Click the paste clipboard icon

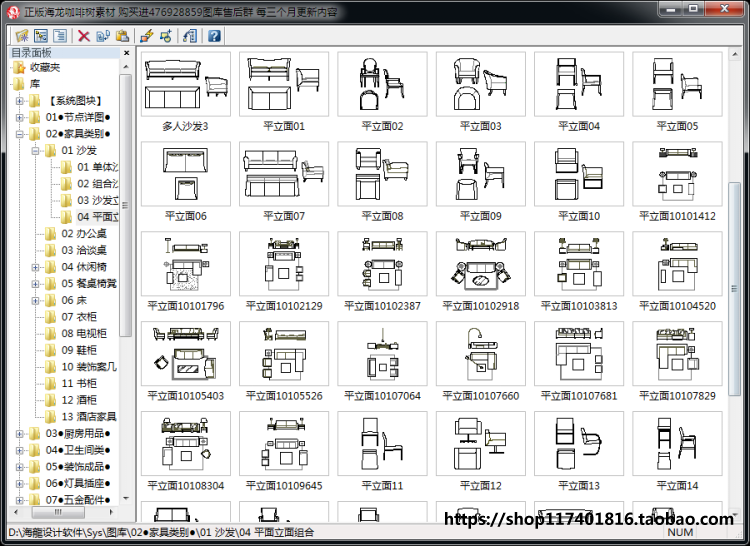pyautogui.click(x=122, y=36)
